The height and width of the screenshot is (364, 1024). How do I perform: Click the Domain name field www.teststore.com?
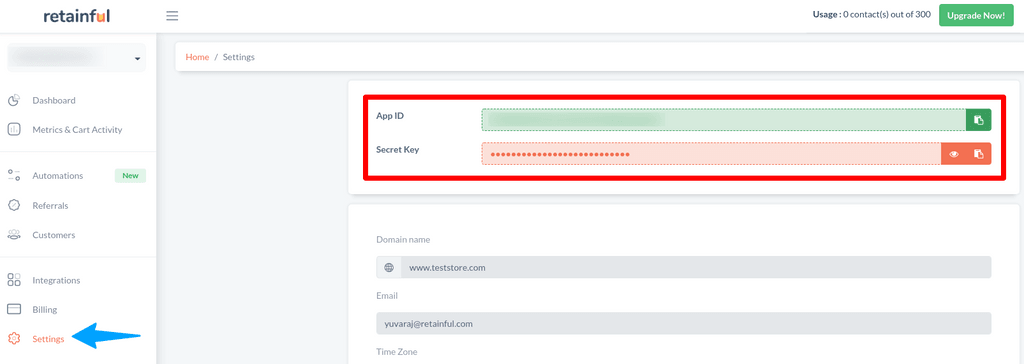tap(696, 267)
